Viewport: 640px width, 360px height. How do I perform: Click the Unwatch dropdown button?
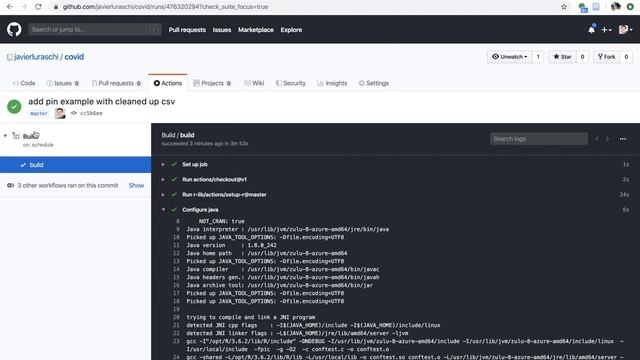pos(509,57)
